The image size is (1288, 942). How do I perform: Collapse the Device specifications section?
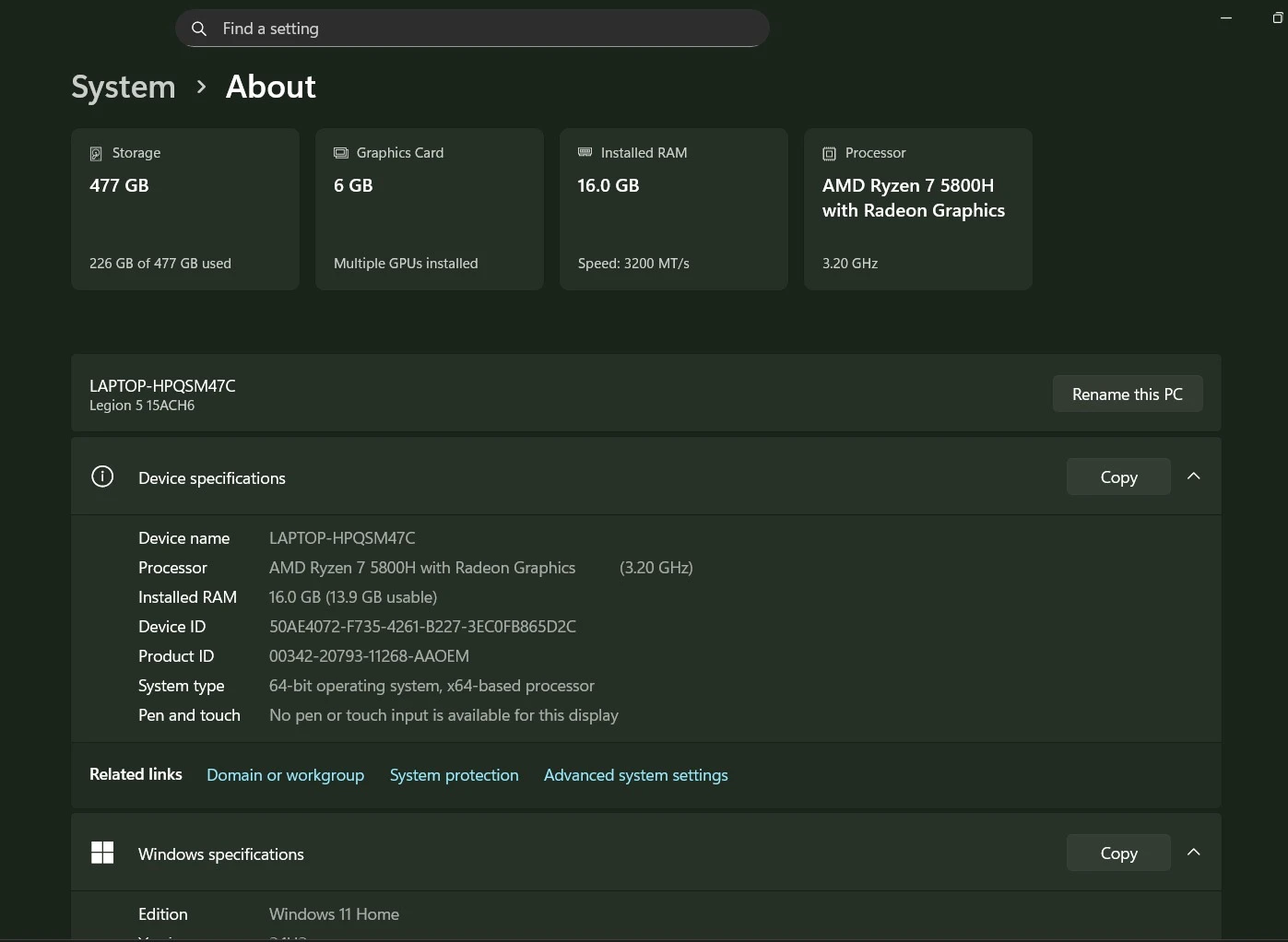click(1194, 477)
